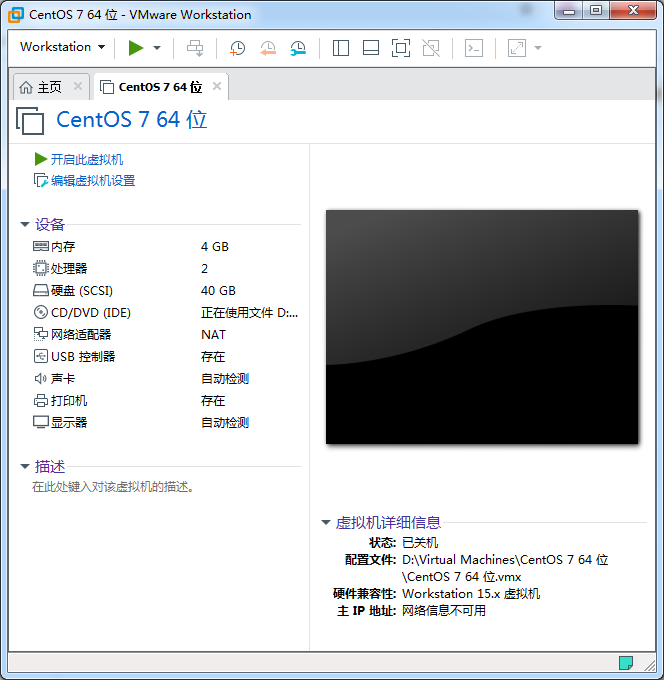The width and height of the screenshot is (664, 680).
Task: Open the snapshot manager icon
Action: pos(298,48)
